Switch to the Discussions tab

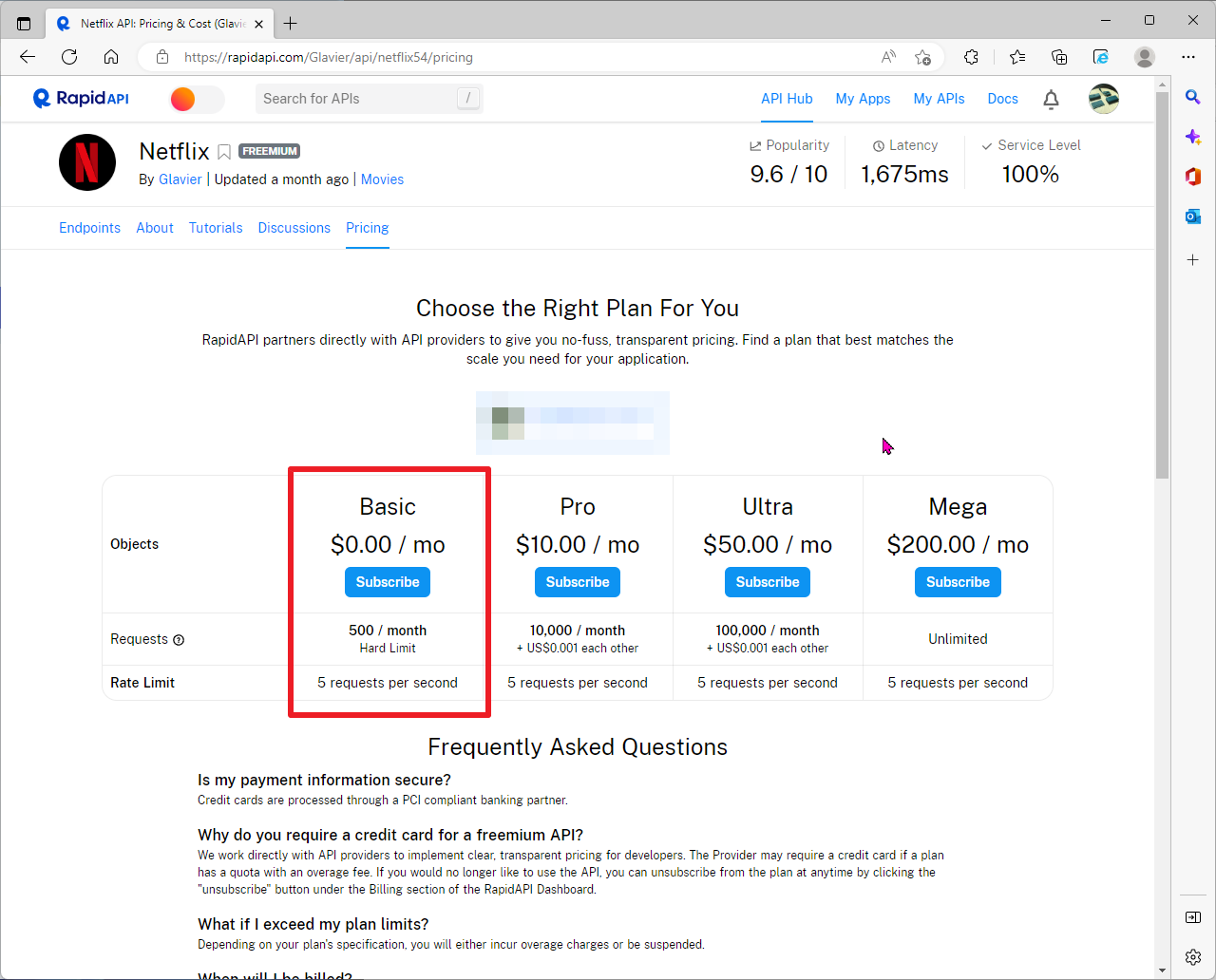294,228
